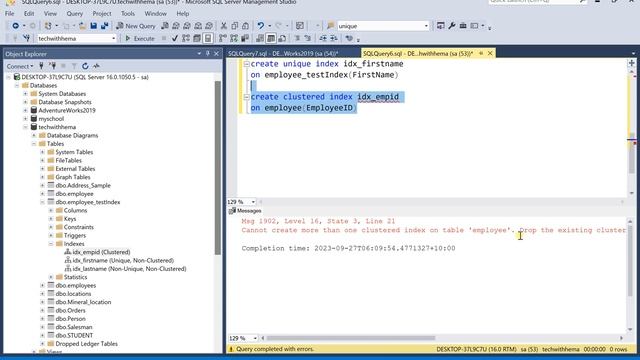Click the Cut scissors icon
The width and height of the screenshot is (640, 360).
coord(224,26)
